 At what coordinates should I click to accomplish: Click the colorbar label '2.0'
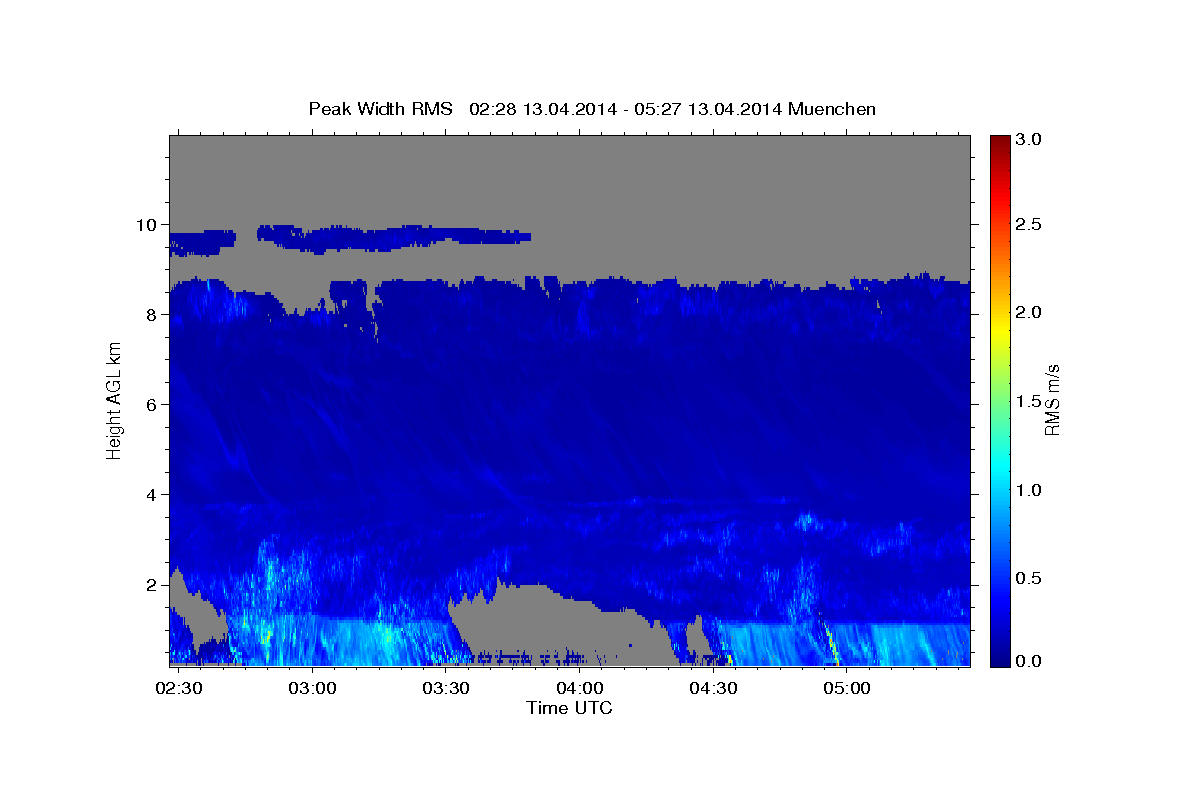click(x=1029, y=313)
